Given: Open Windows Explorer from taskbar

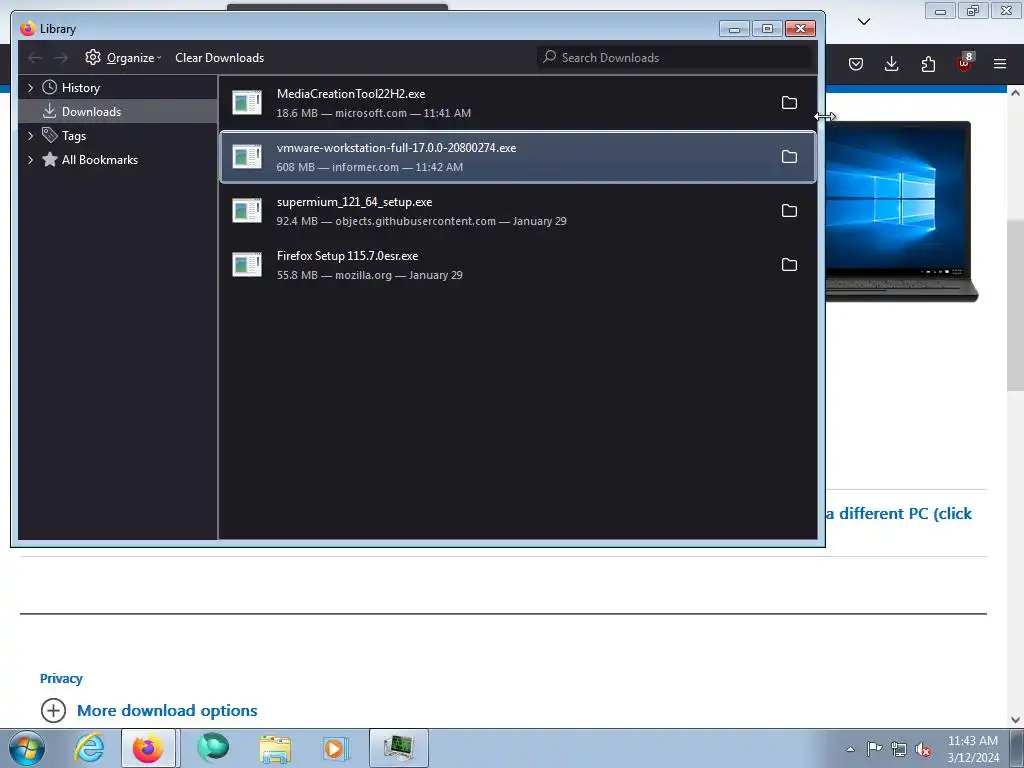Looking at the screenshot, I should (275, 748).
